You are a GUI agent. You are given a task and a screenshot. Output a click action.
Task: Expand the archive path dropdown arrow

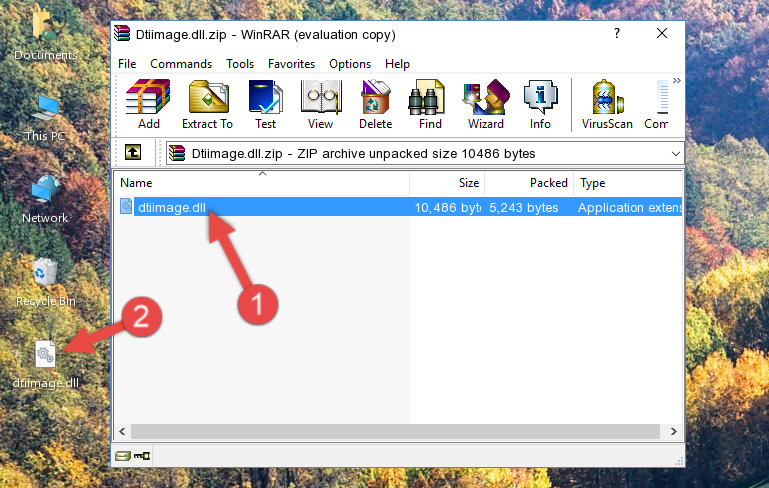[x=675, y=154]
